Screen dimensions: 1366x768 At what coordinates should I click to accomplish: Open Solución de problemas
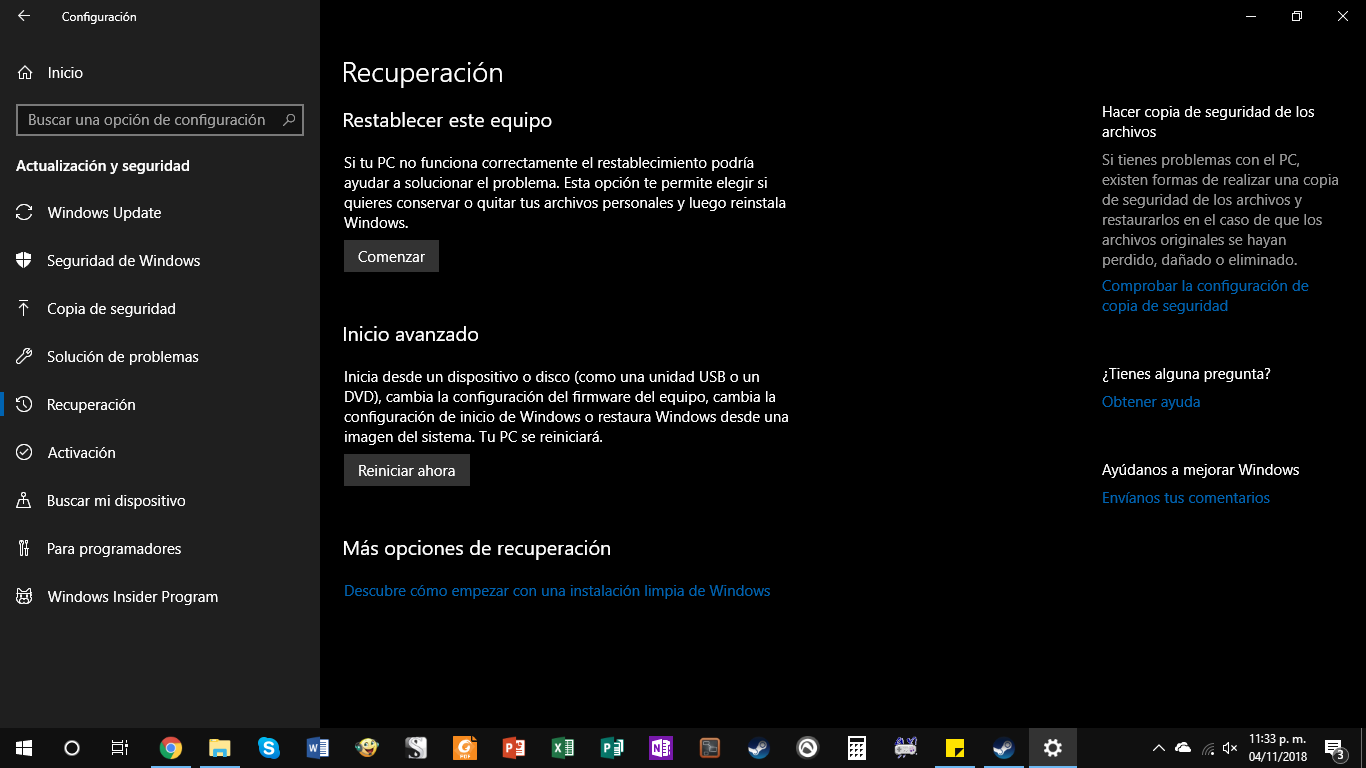(x=160, y=357)
